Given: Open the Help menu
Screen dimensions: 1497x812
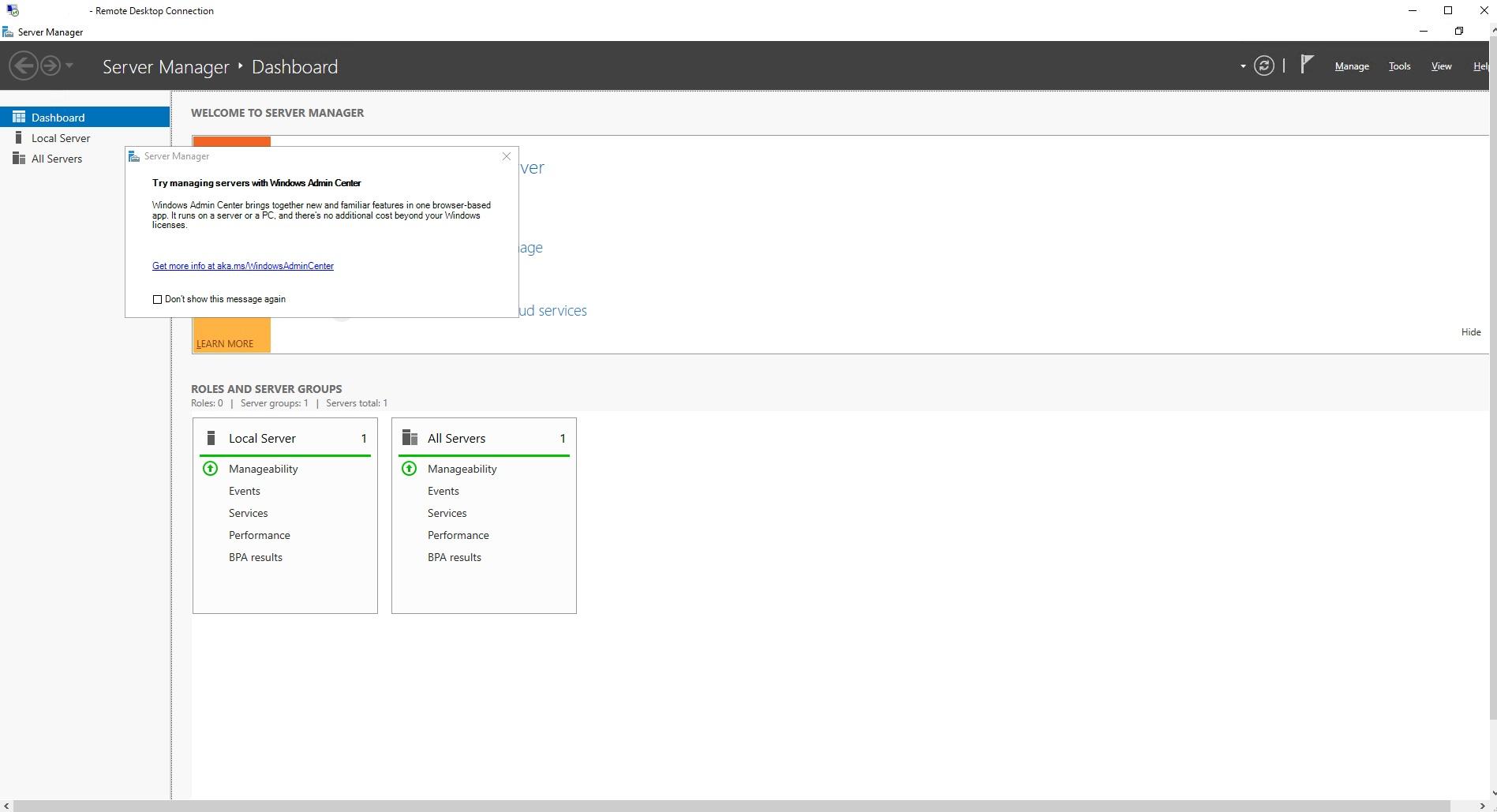Looking at the screenshot, I should click(x=1480, y=66).
